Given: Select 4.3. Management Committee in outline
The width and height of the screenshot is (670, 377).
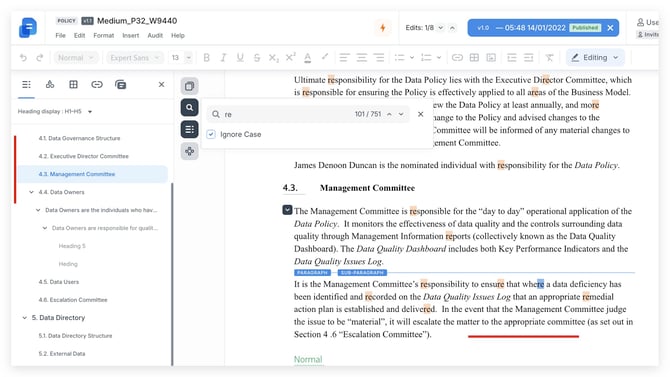Looking at the screenshot, I should 92,174.
